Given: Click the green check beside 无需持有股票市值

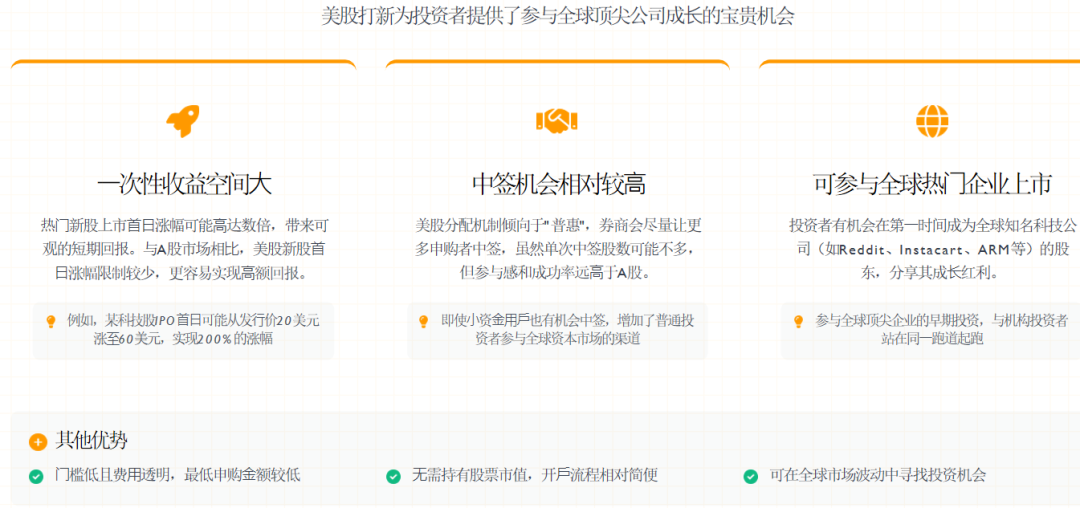Looking at the screenshot, I should click(x=393, y=476).
